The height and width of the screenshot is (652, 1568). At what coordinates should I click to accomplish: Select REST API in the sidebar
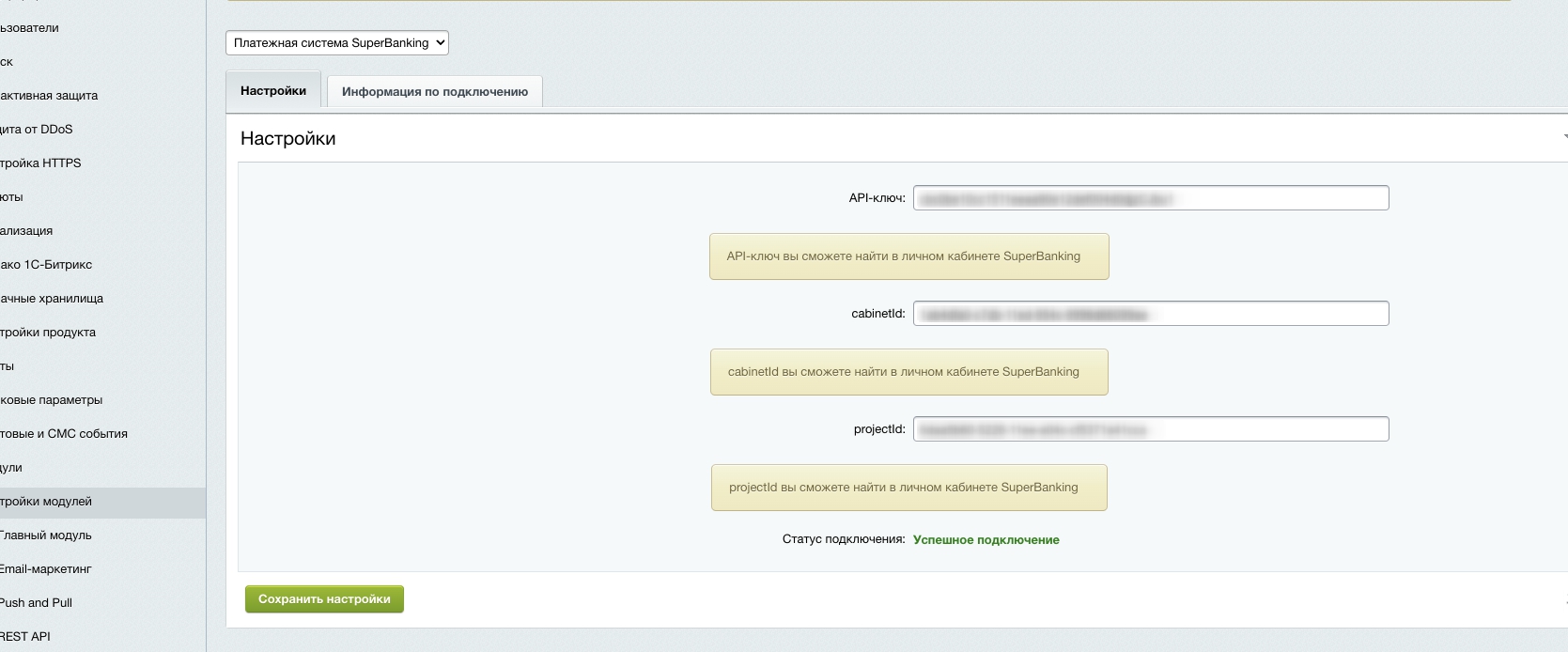pos(25,637)
